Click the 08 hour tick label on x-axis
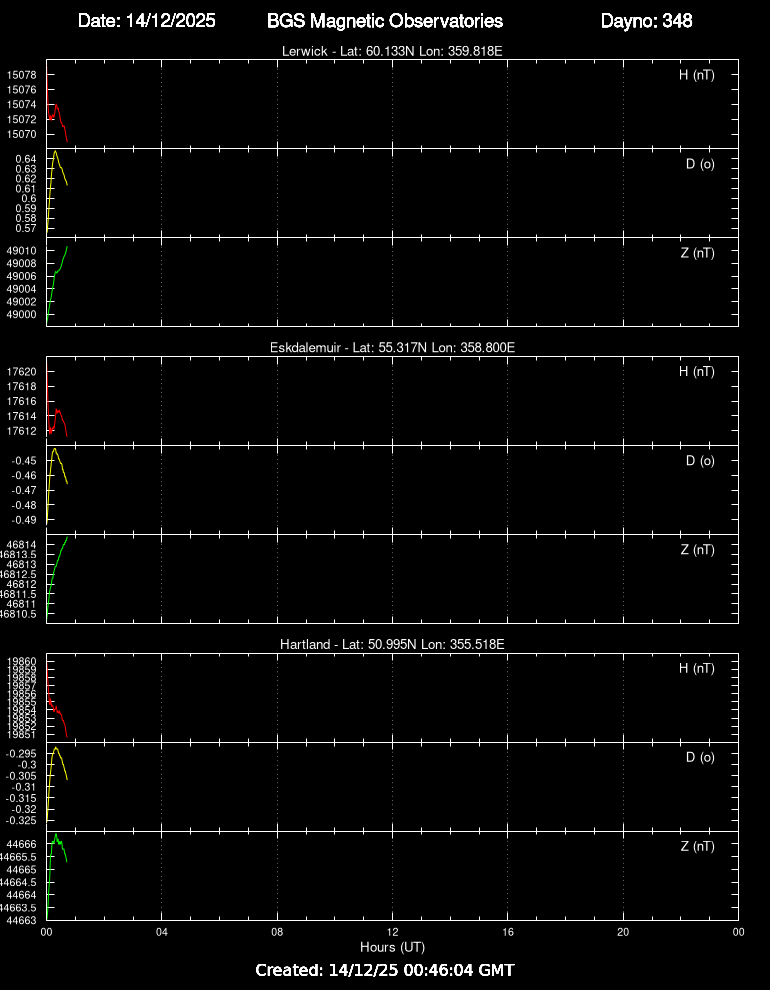 pos(277,930)
